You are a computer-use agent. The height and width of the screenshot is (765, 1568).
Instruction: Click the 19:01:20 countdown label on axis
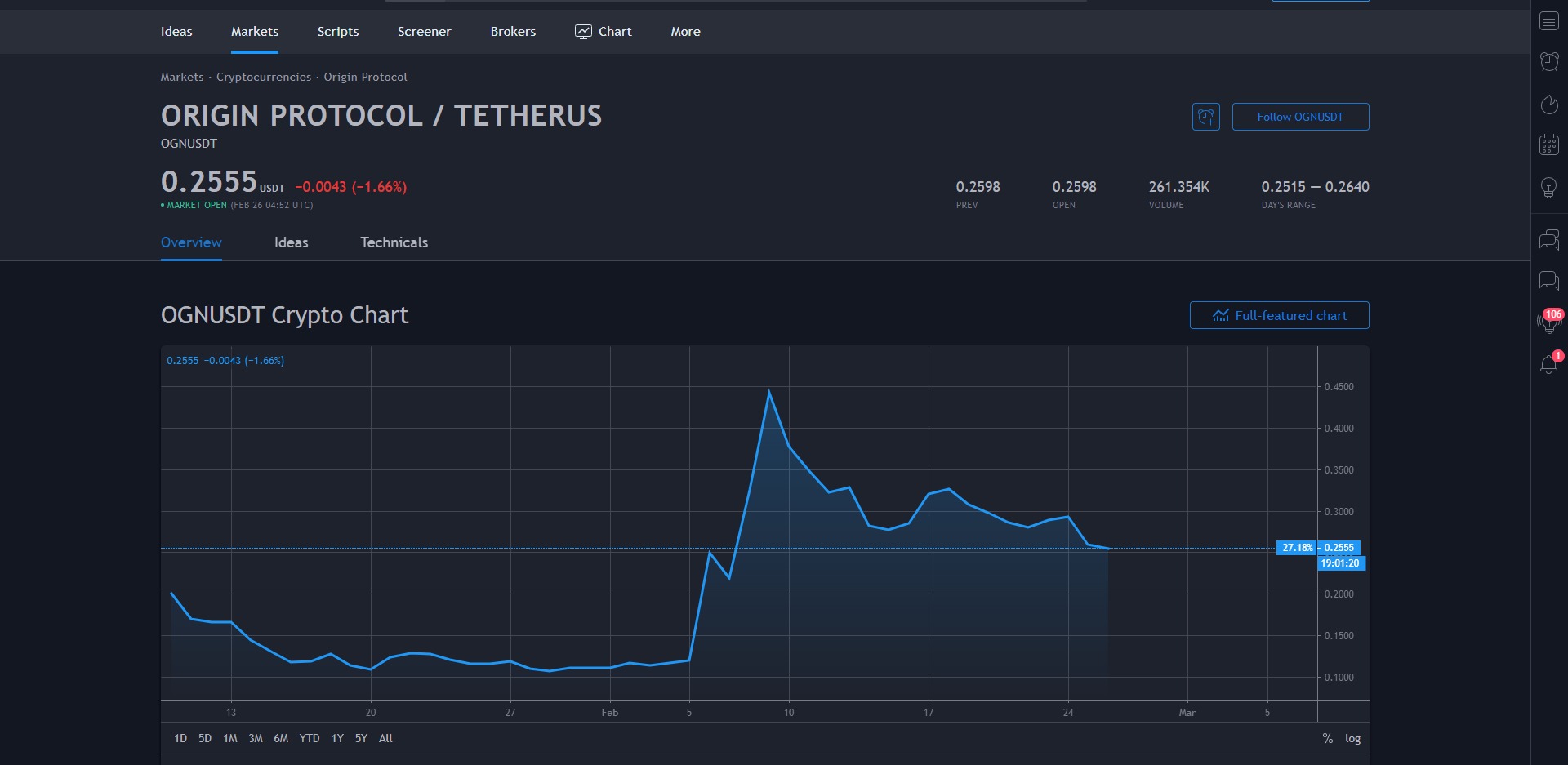(1341, 563)
